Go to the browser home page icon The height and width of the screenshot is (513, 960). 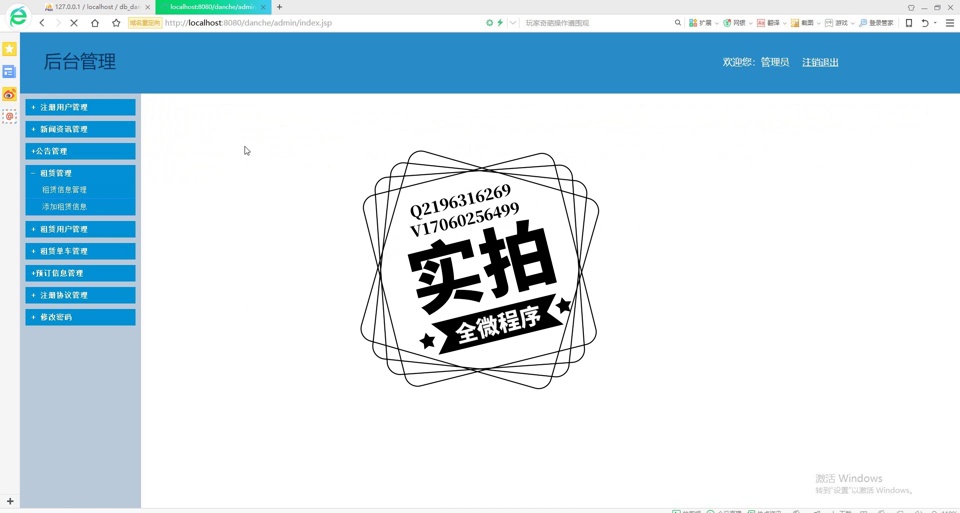click(x=95, y=23)
